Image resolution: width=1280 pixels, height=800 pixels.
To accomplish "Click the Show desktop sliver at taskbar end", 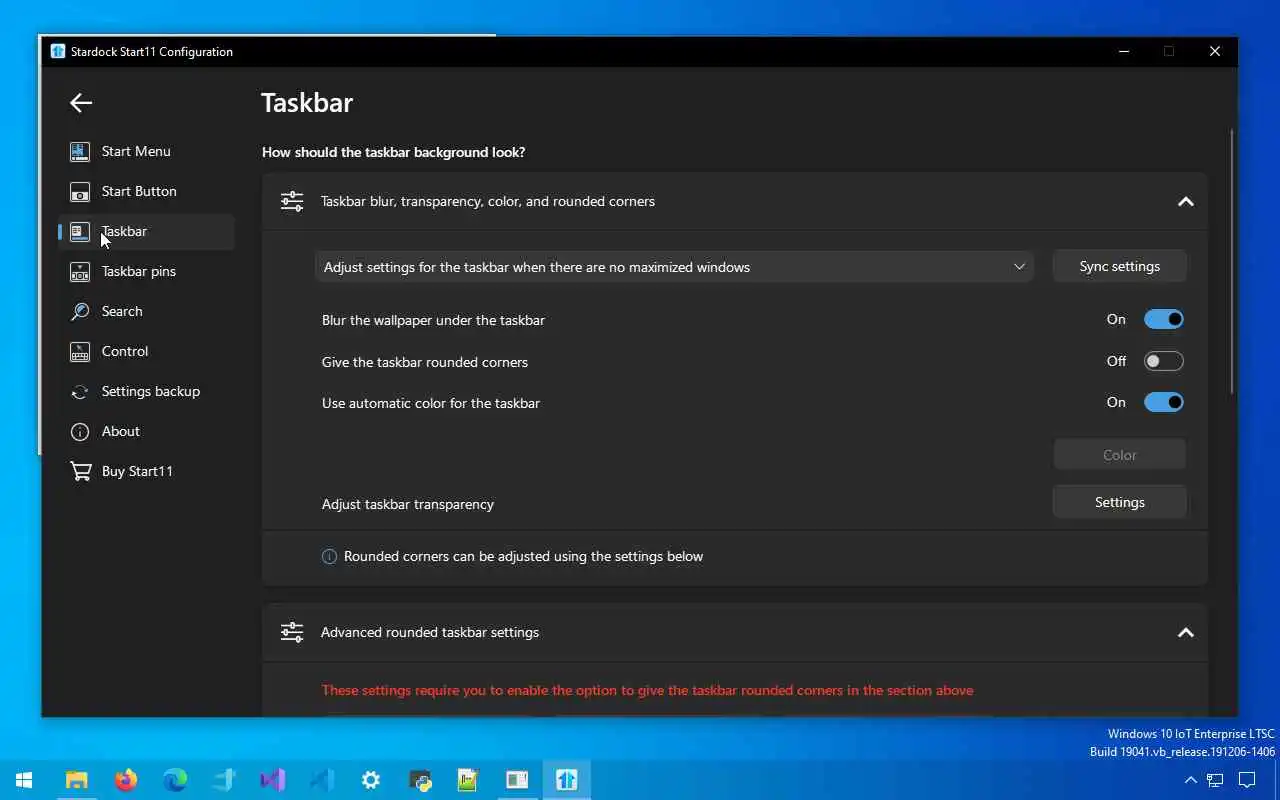I will [1277, 780].
